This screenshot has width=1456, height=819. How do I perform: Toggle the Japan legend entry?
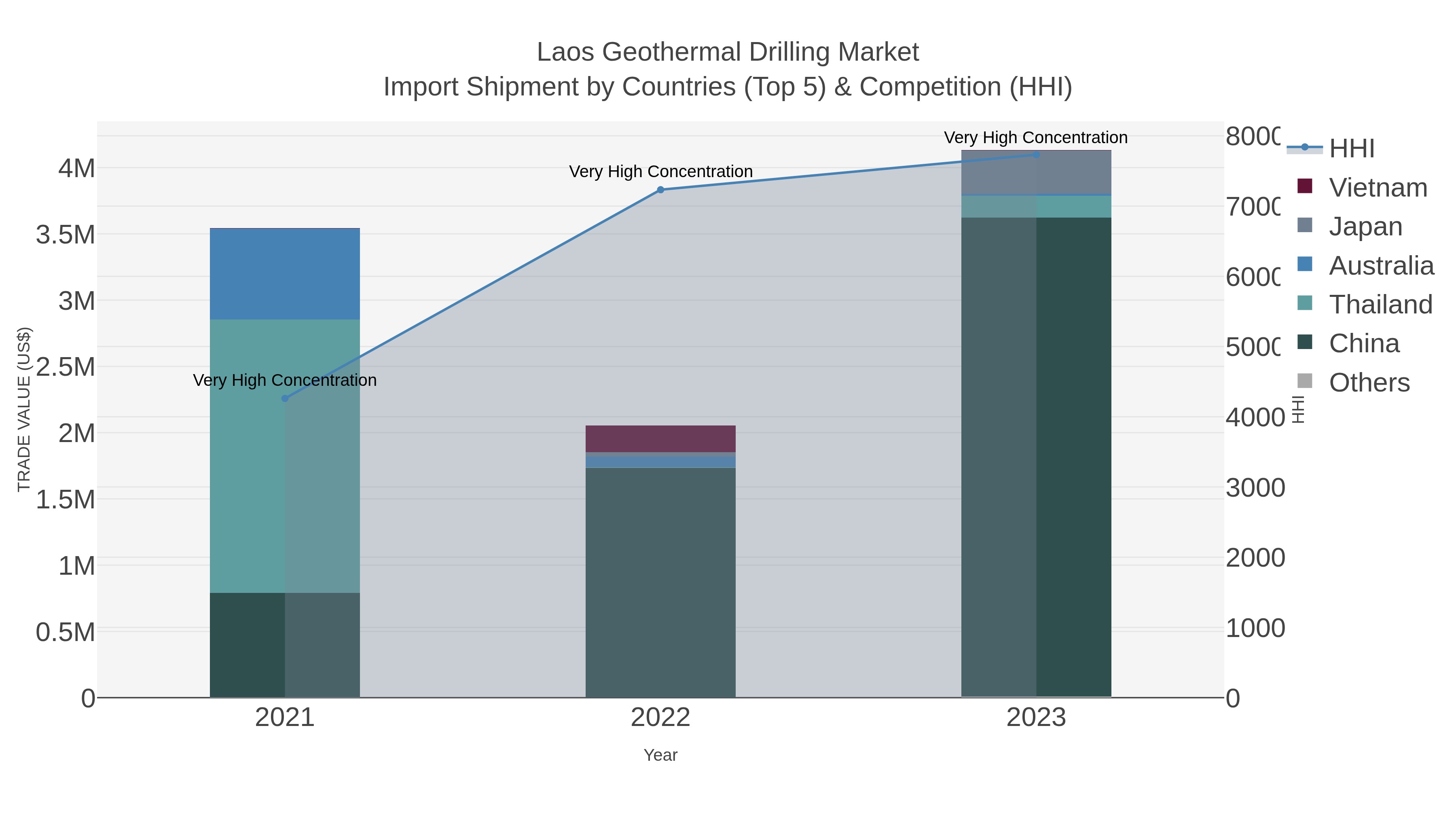click(x=1350, y=226)
